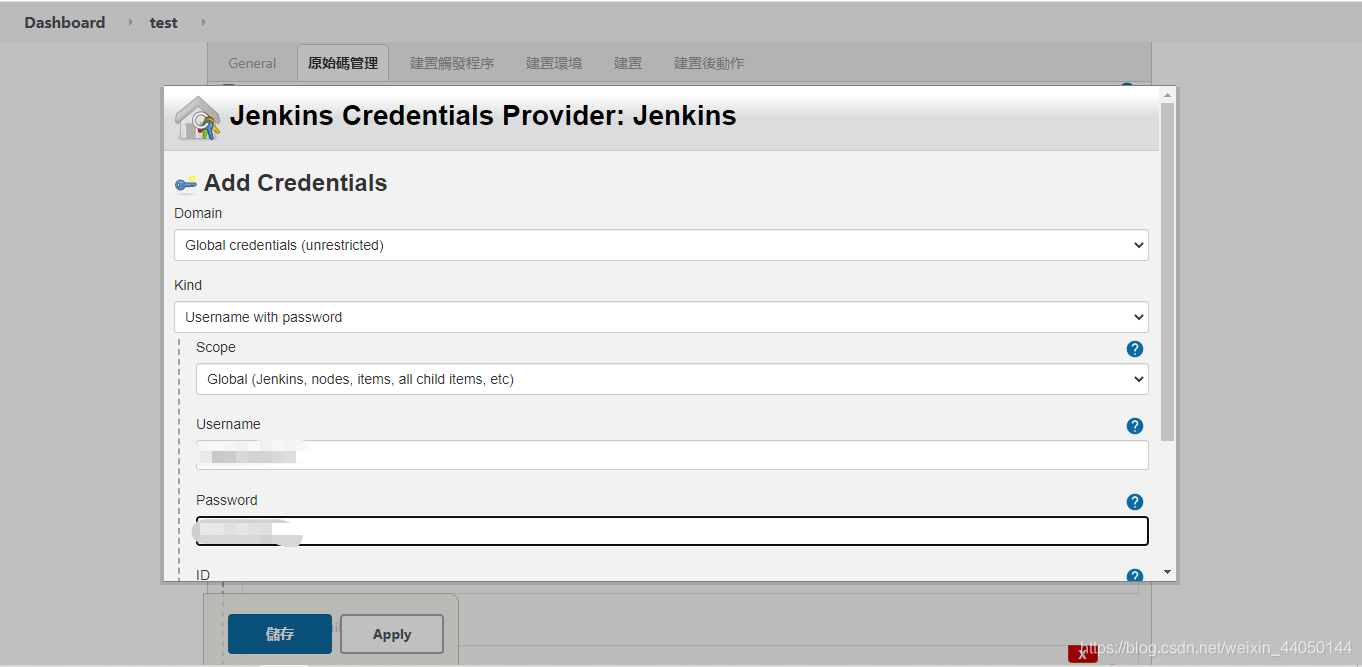Switch to the 建置觸發程序 tab

pos(452,63)
